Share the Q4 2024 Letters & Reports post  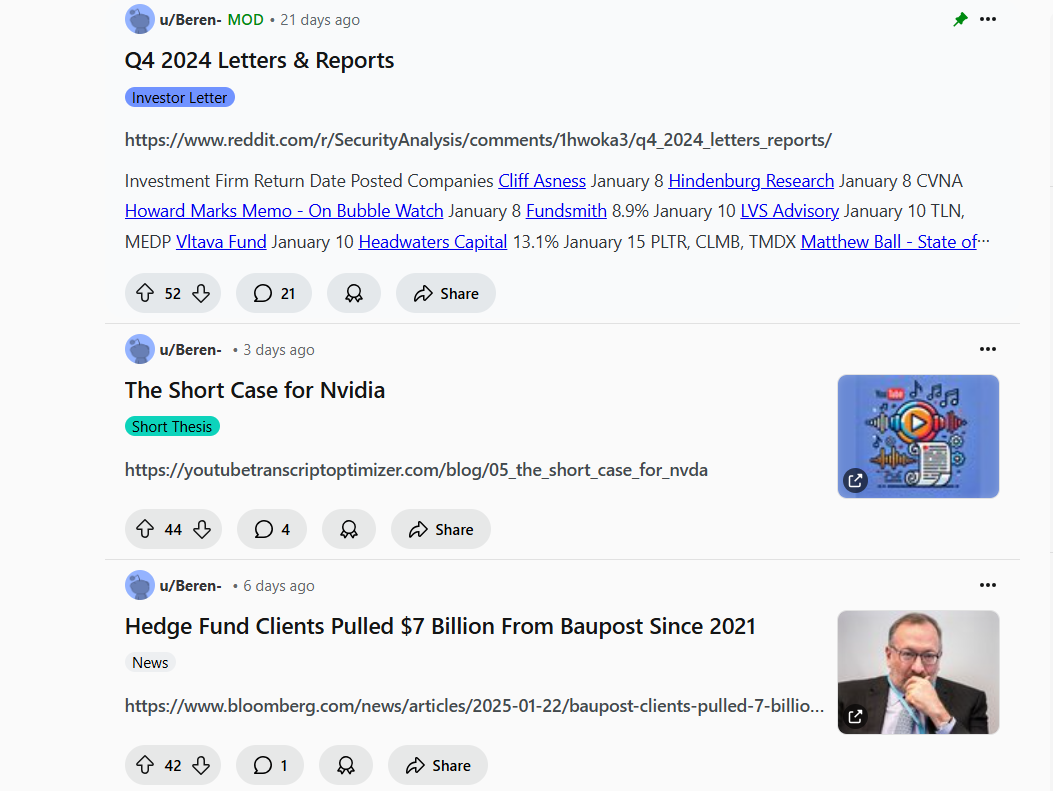coord(446,293)
